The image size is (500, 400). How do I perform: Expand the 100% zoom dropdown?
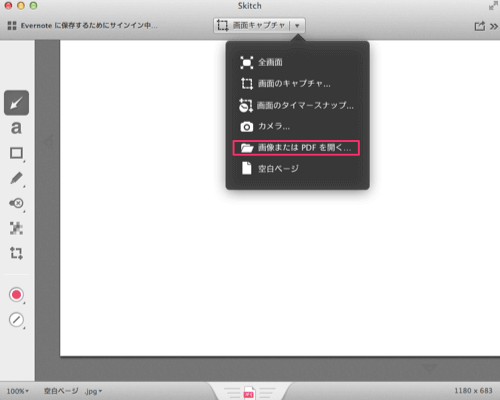pyautogui.click(x=18, y=391)
